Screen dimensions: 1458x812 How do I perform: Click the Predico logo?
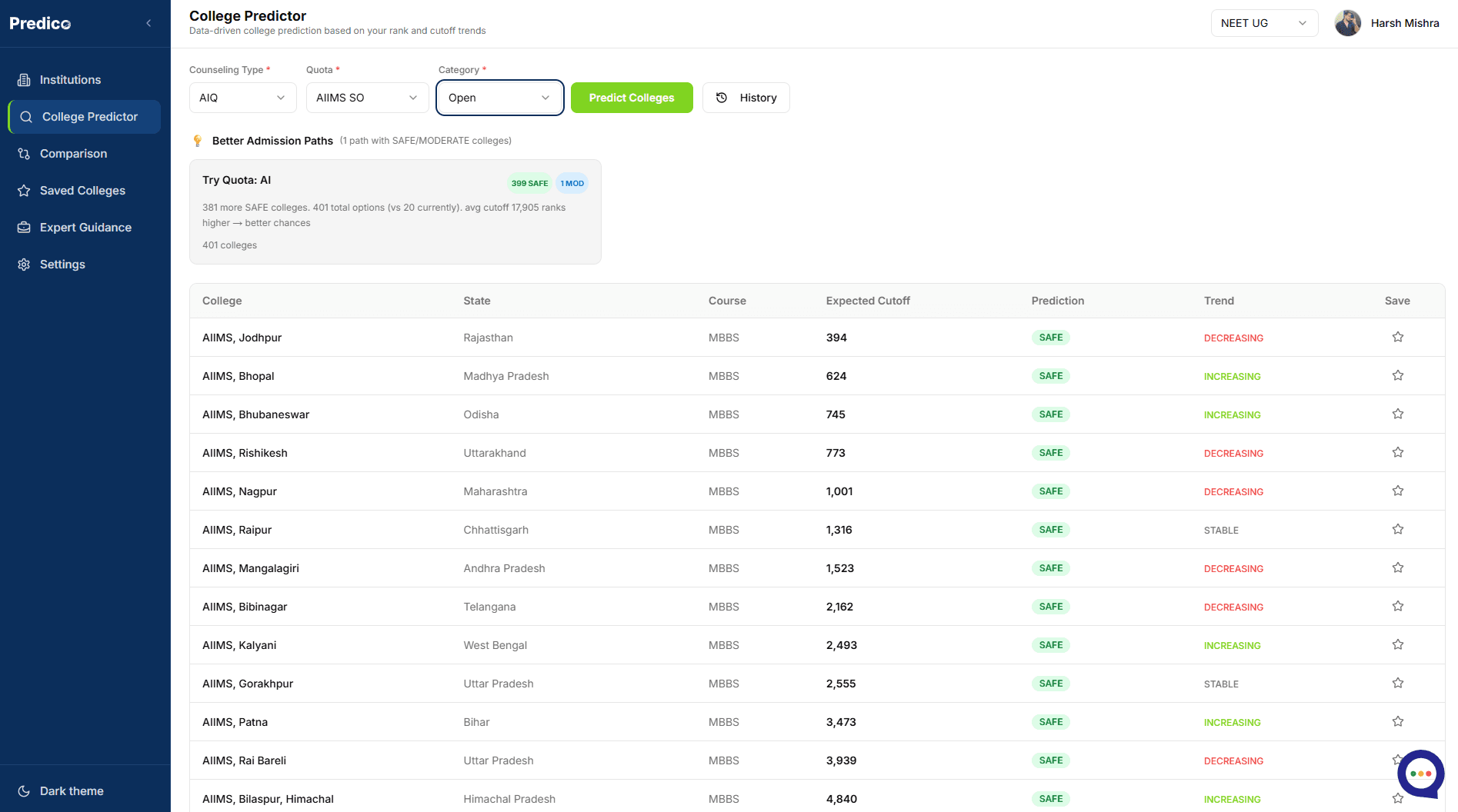[x=40, y=23]
